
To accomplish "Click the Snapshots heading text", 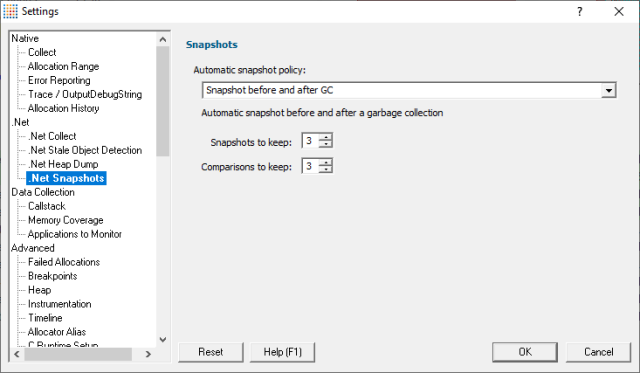I will coord(211,44).
